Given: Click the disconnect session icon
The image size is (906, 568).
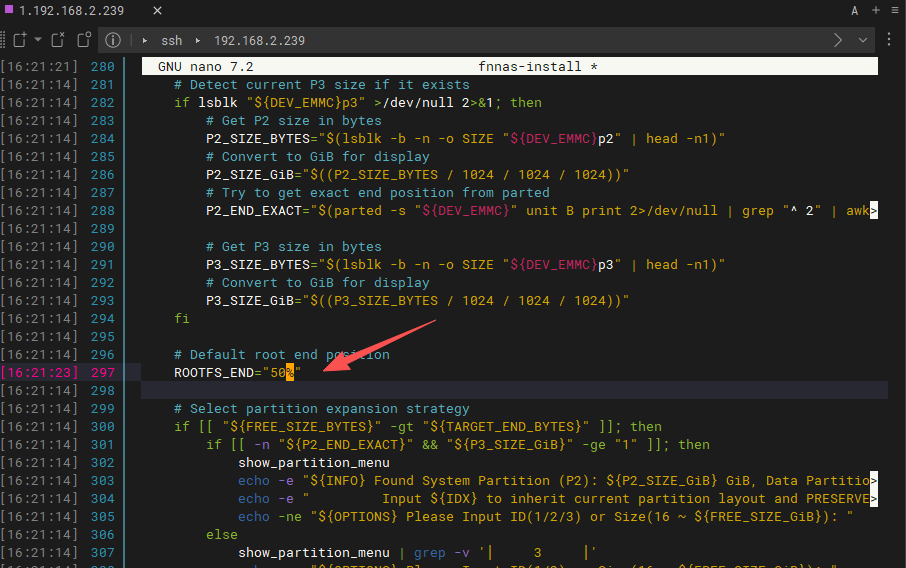Looking at the screenshot, I should pyautogui.click(x=58, y=40).
